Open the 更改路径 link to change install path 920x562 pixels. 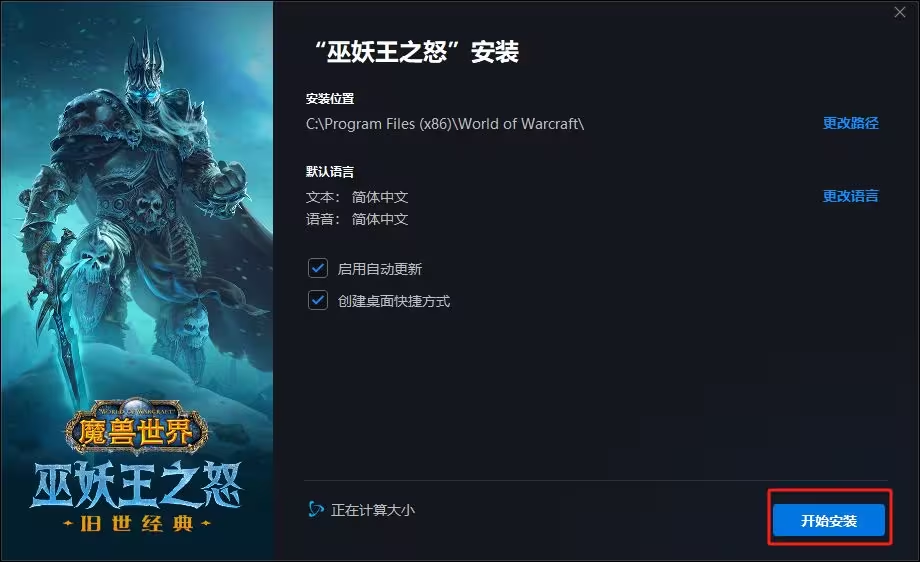[x=851, y=123]
